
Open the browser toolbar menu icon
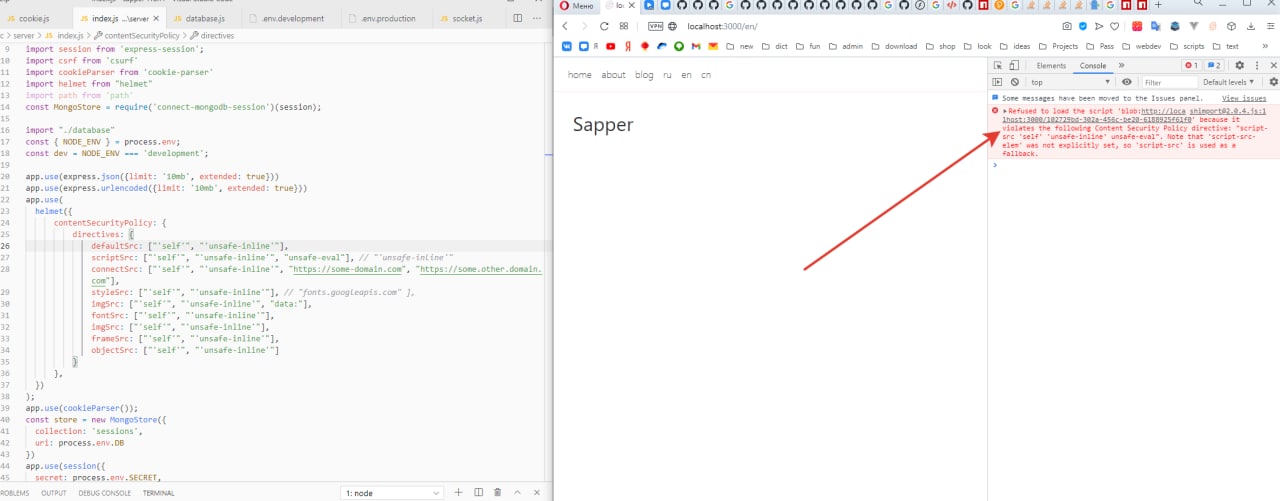pos(1272,26)
